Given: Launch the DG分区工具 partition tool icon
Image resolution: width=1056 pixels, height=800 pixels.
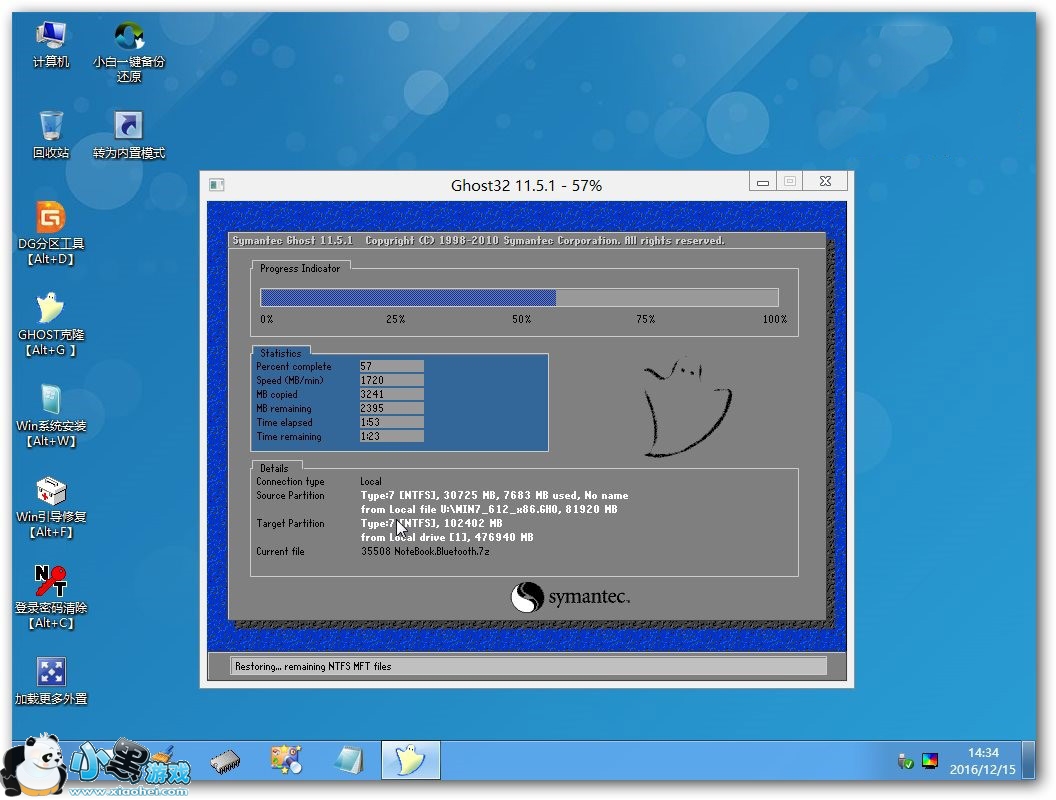Looking at the screenshot, I should point(51,218).
